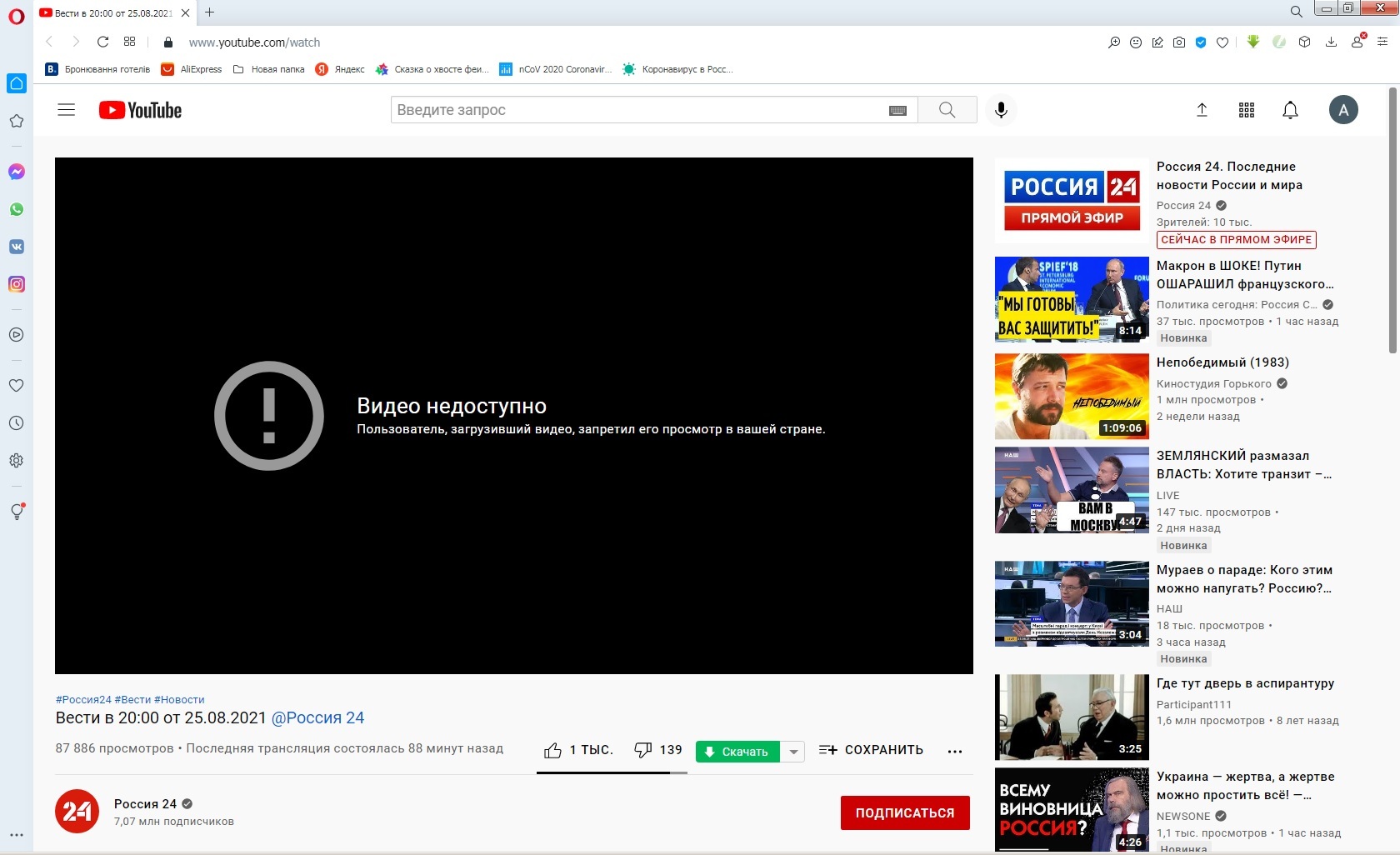Click the page vertical scrollbar

[1392, 220]
